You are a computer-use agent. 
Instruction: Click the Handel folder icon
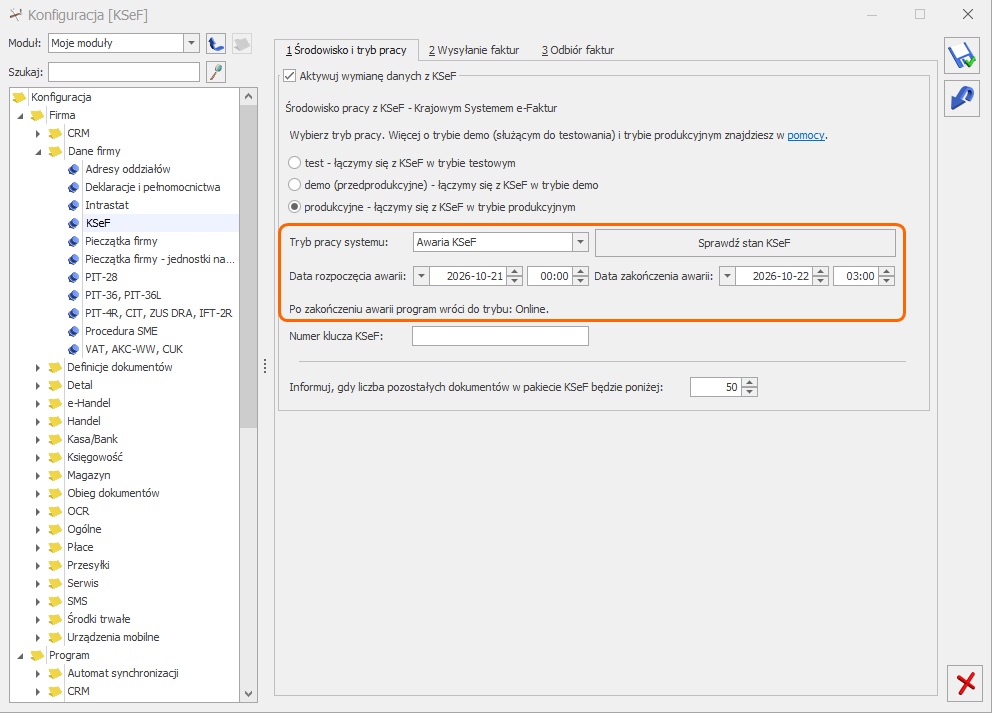(56, 421)
